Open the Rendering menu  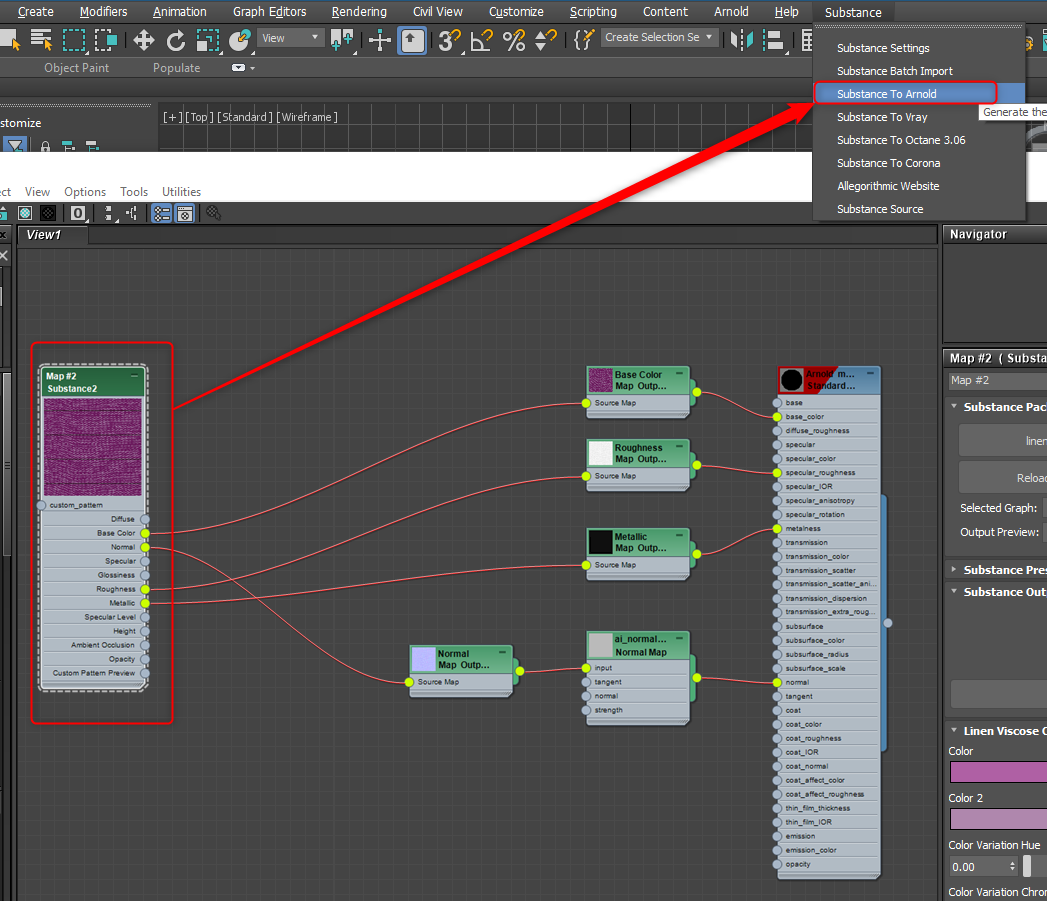click(x=359, y=12)
